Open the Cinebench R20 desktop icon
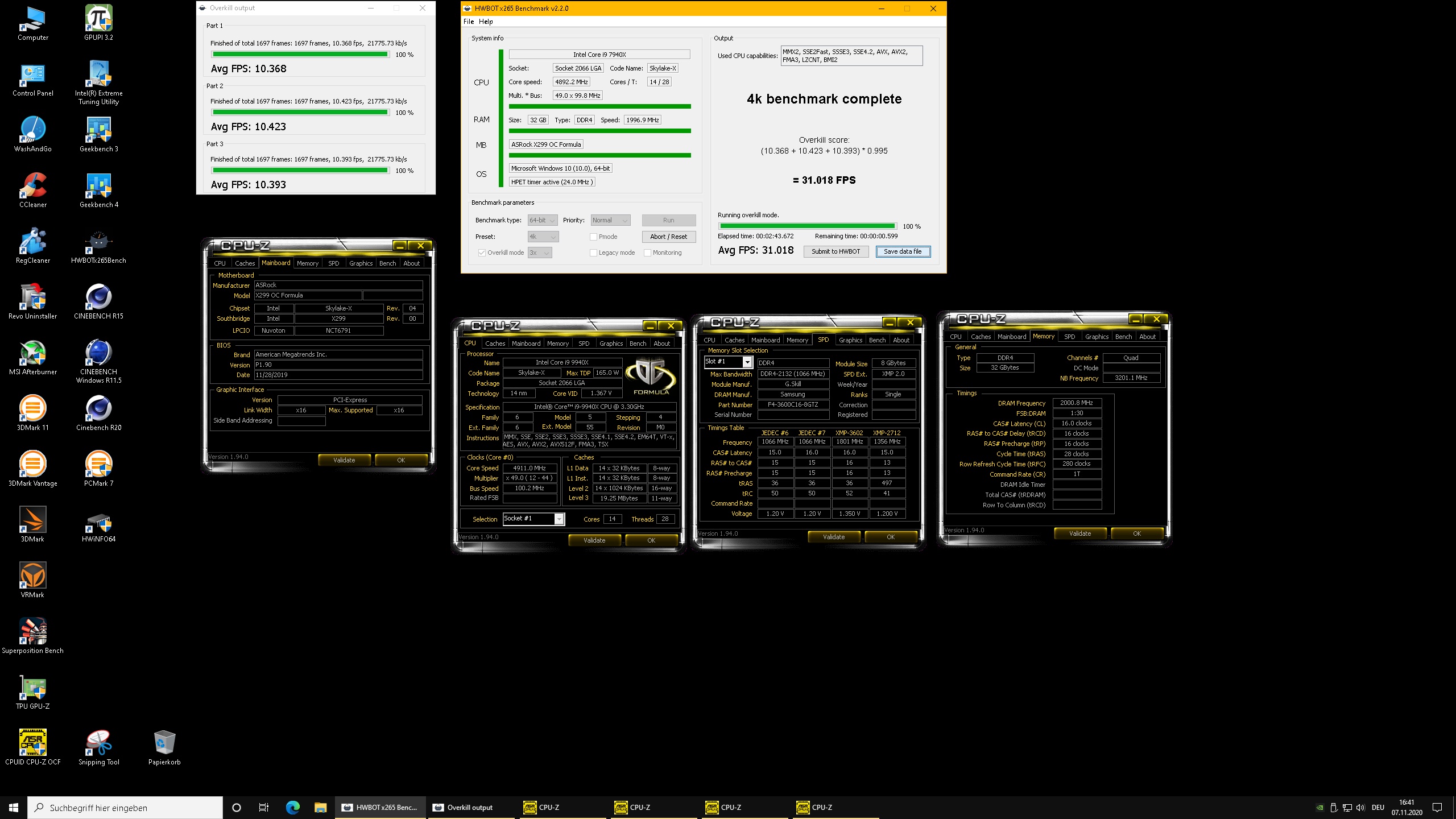The height and width of the screenshot is (819, 1456). 98,413
